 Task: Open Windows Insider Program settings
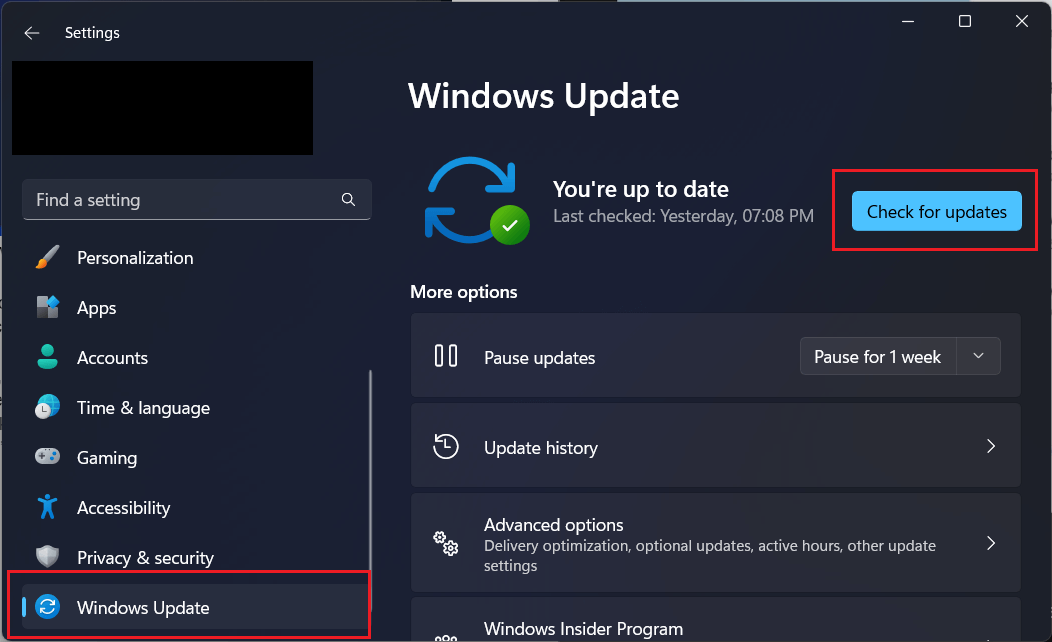pyautogui.click(x=583, y=629)
